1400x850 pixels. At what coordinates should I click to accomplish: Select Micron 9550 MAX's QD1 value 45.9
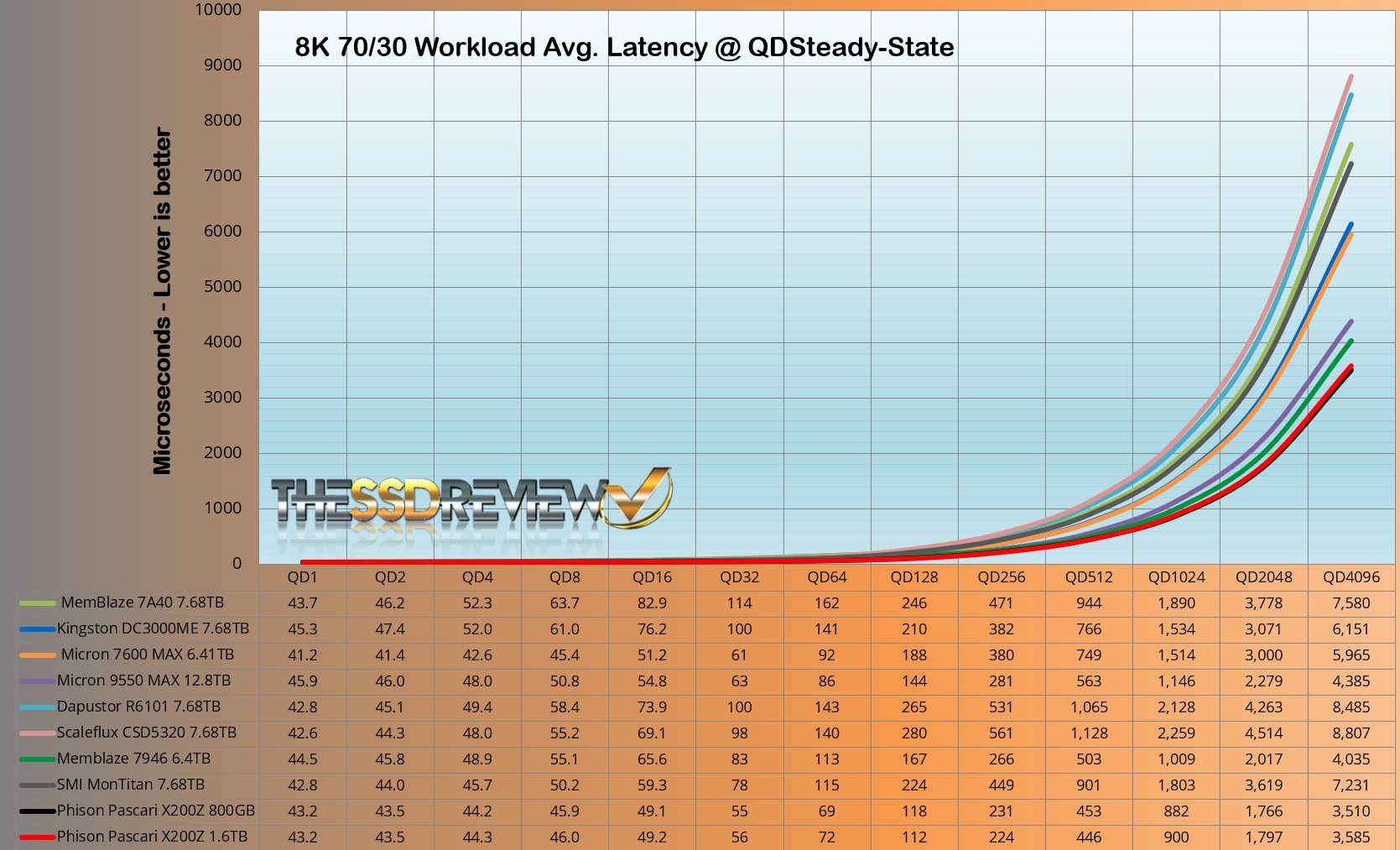click(303, 681)
